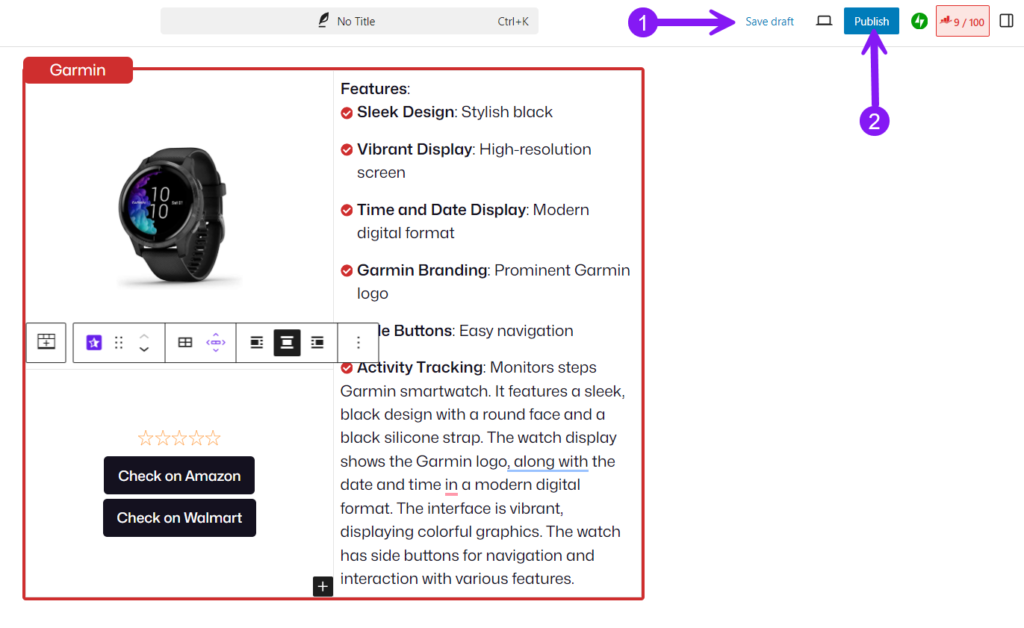
Task: Click the Check on Amazon button
Action: pos(179,475)
